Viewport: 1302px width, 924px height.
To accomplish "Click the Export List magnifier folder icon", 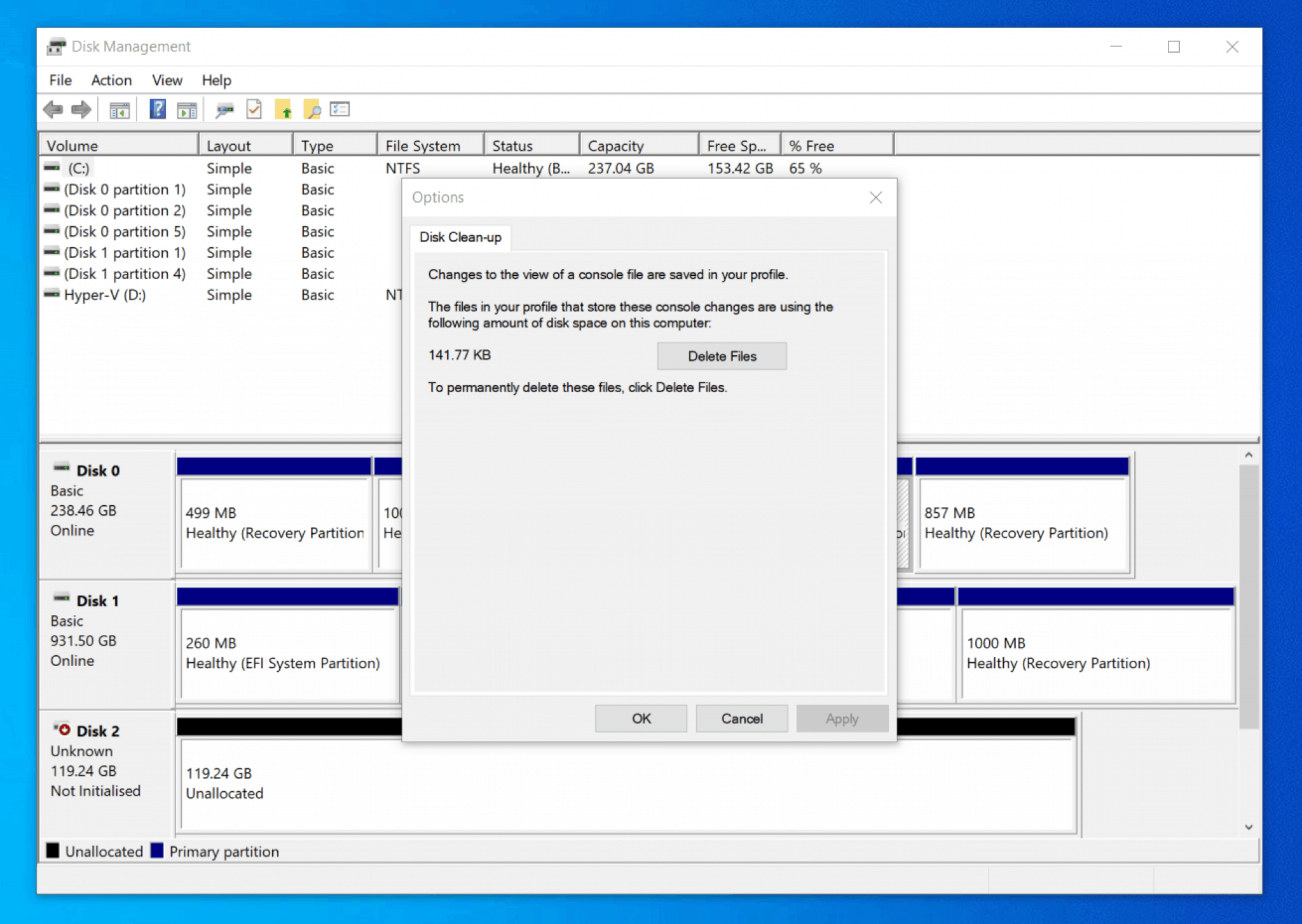I will click(311, 109).
